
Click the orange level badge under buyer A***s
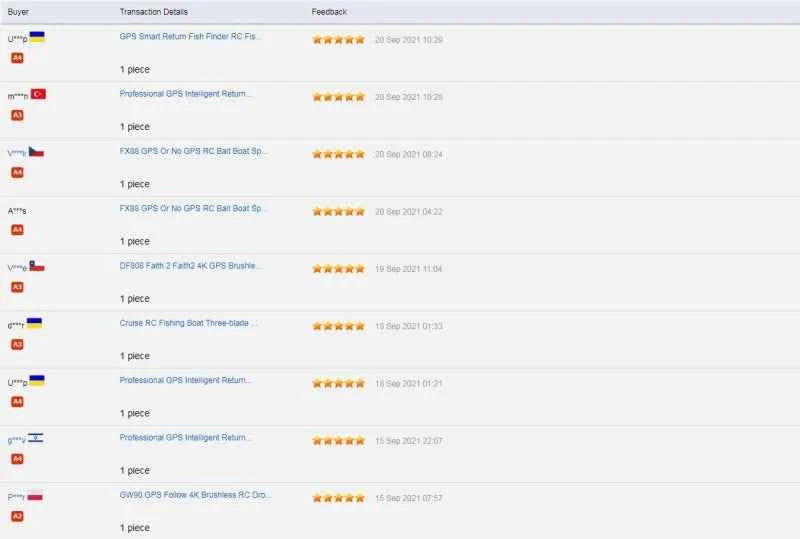pyautogui.click(x=17, y=230)
